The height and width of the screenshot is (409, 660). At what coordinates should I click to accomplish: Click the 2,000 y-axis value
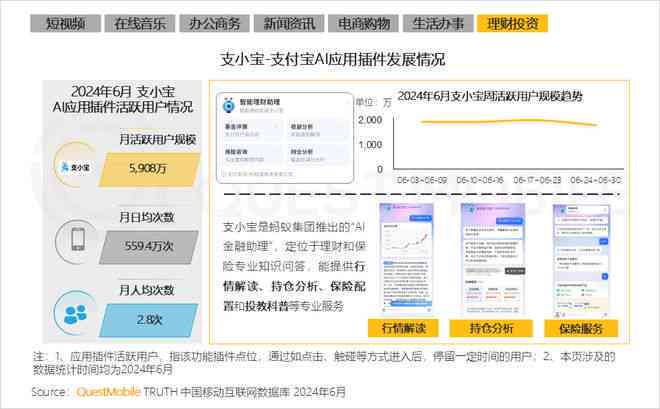tap(370, 120)
